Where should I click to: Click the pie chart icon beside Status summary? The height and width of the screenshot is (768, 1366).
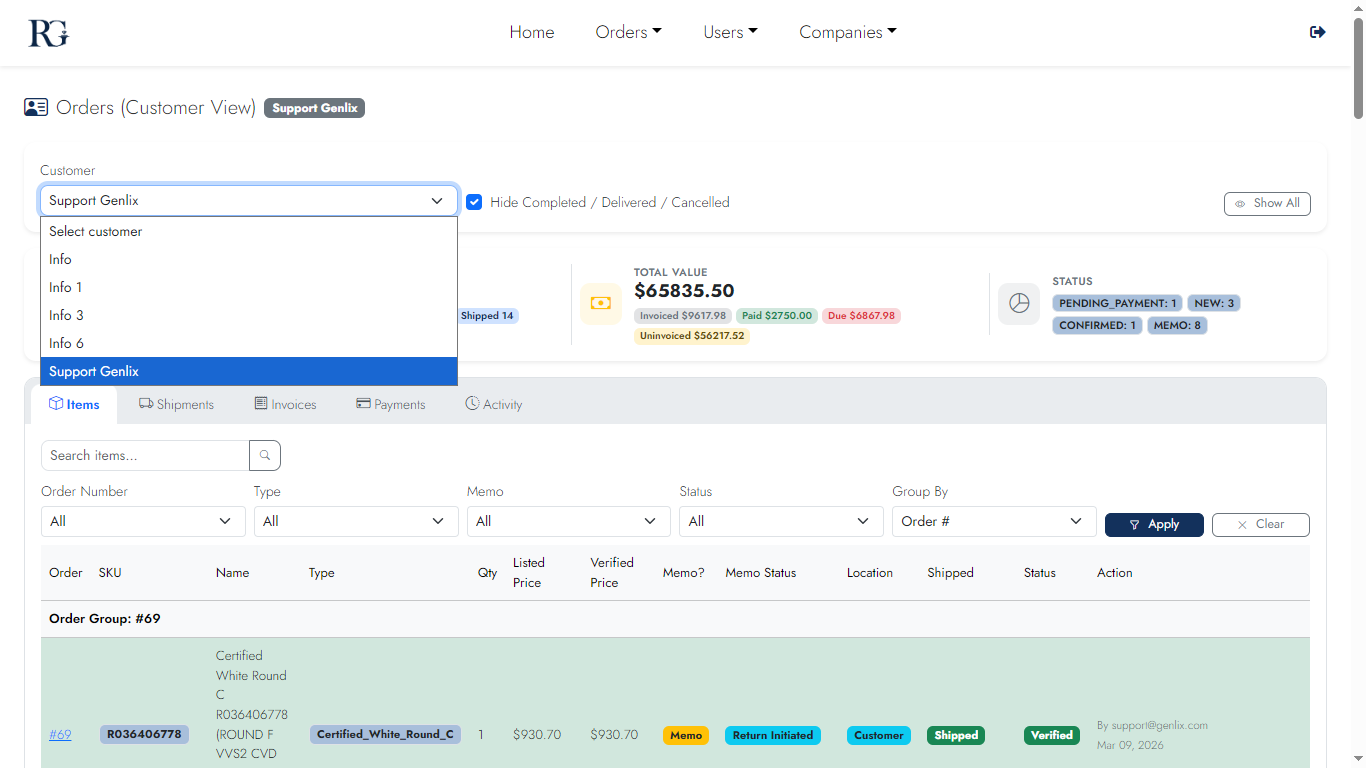[1019, 303]
